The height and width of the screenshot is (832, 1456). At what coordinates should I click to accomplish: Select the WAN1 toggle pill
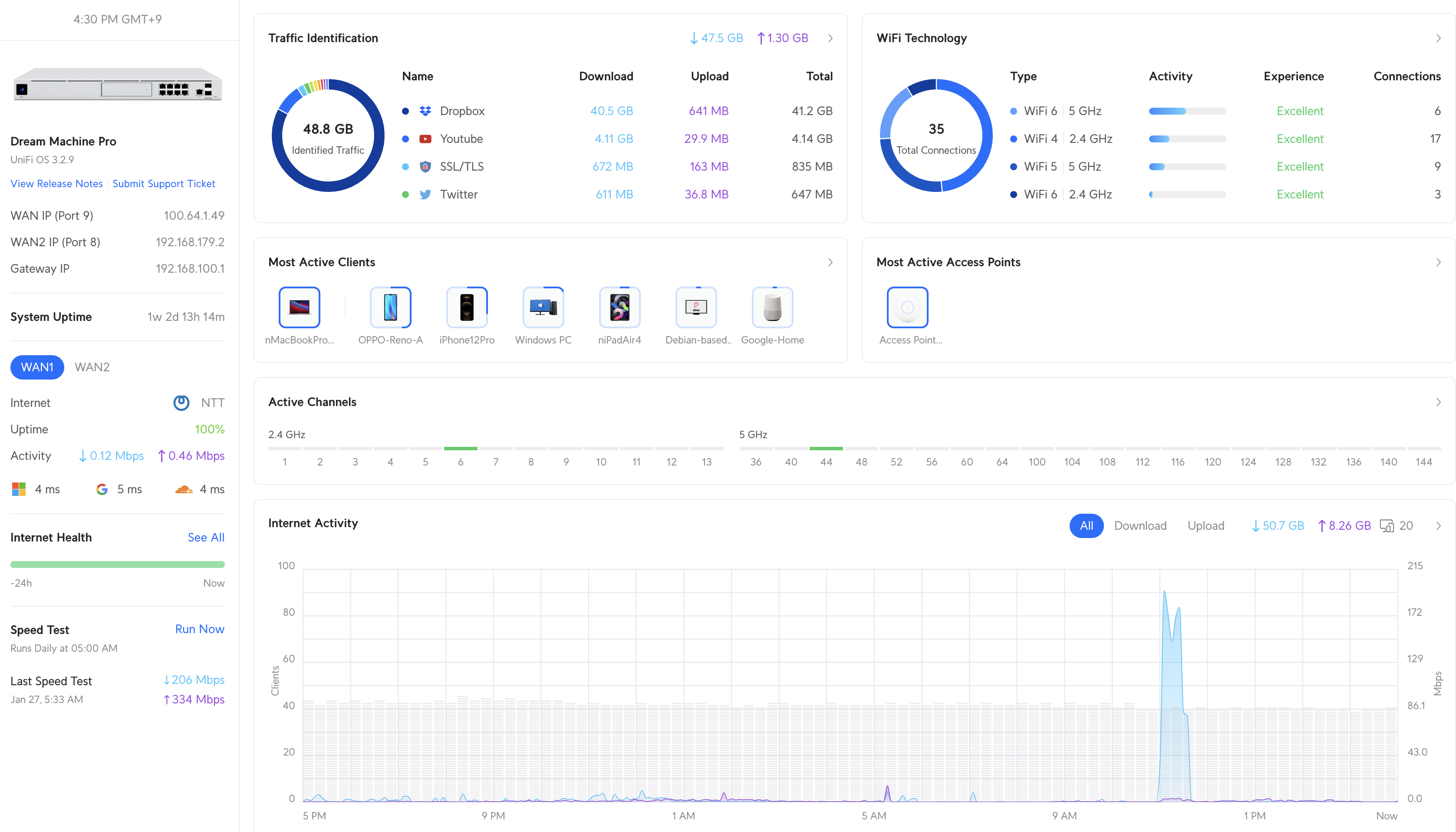point(37,367)
